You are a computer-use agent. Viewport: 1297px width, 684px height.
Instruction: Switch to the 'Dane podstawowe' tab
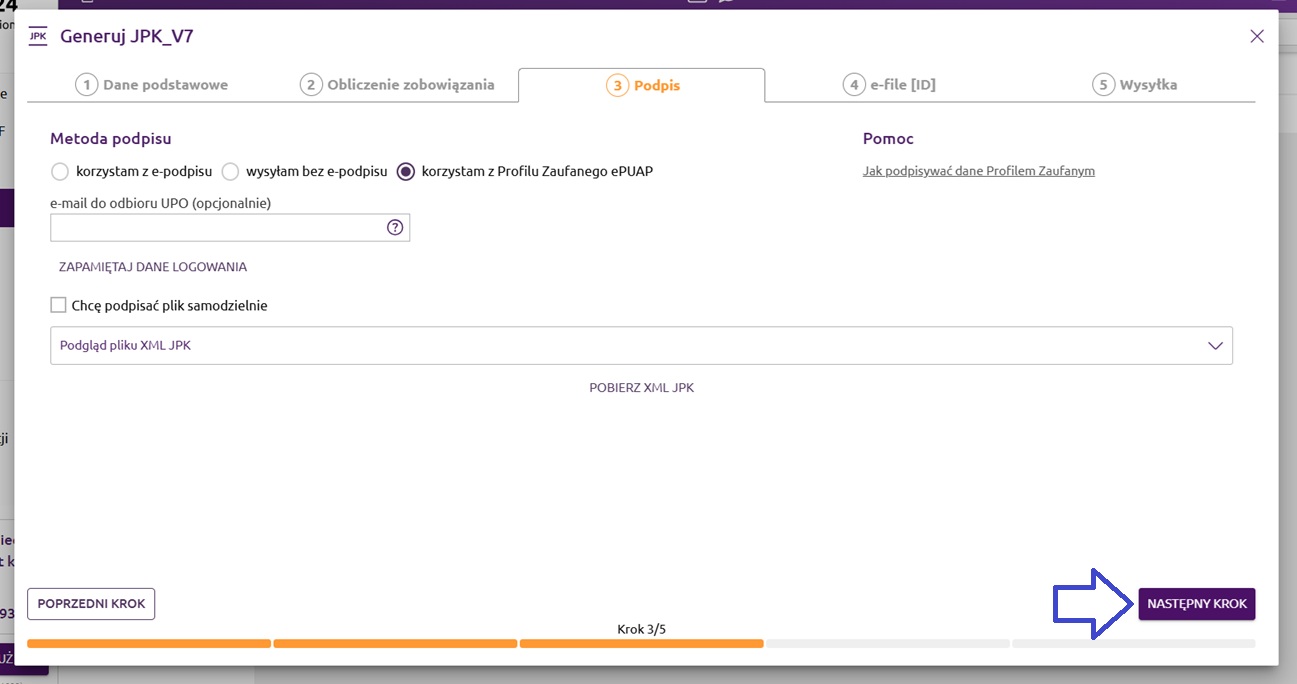point(165,85)
